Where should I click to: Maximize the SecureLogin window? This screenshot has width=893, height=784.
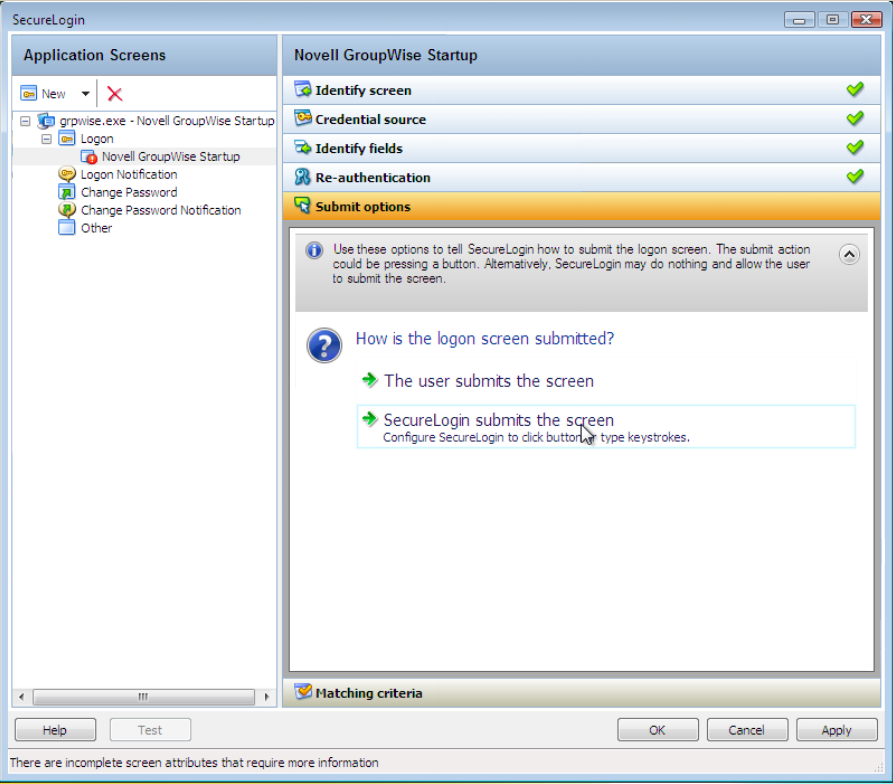coord(832,20)
